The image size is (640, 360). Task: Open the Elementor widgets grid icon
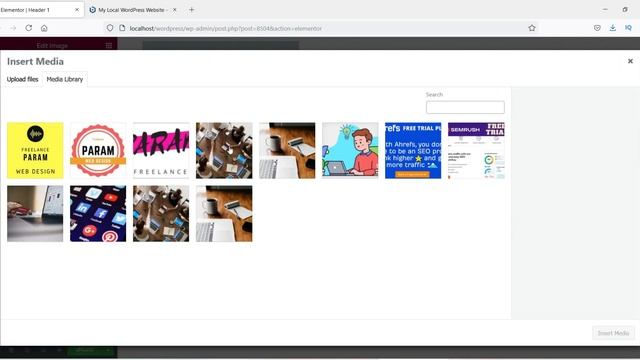(x=109, y=45)
